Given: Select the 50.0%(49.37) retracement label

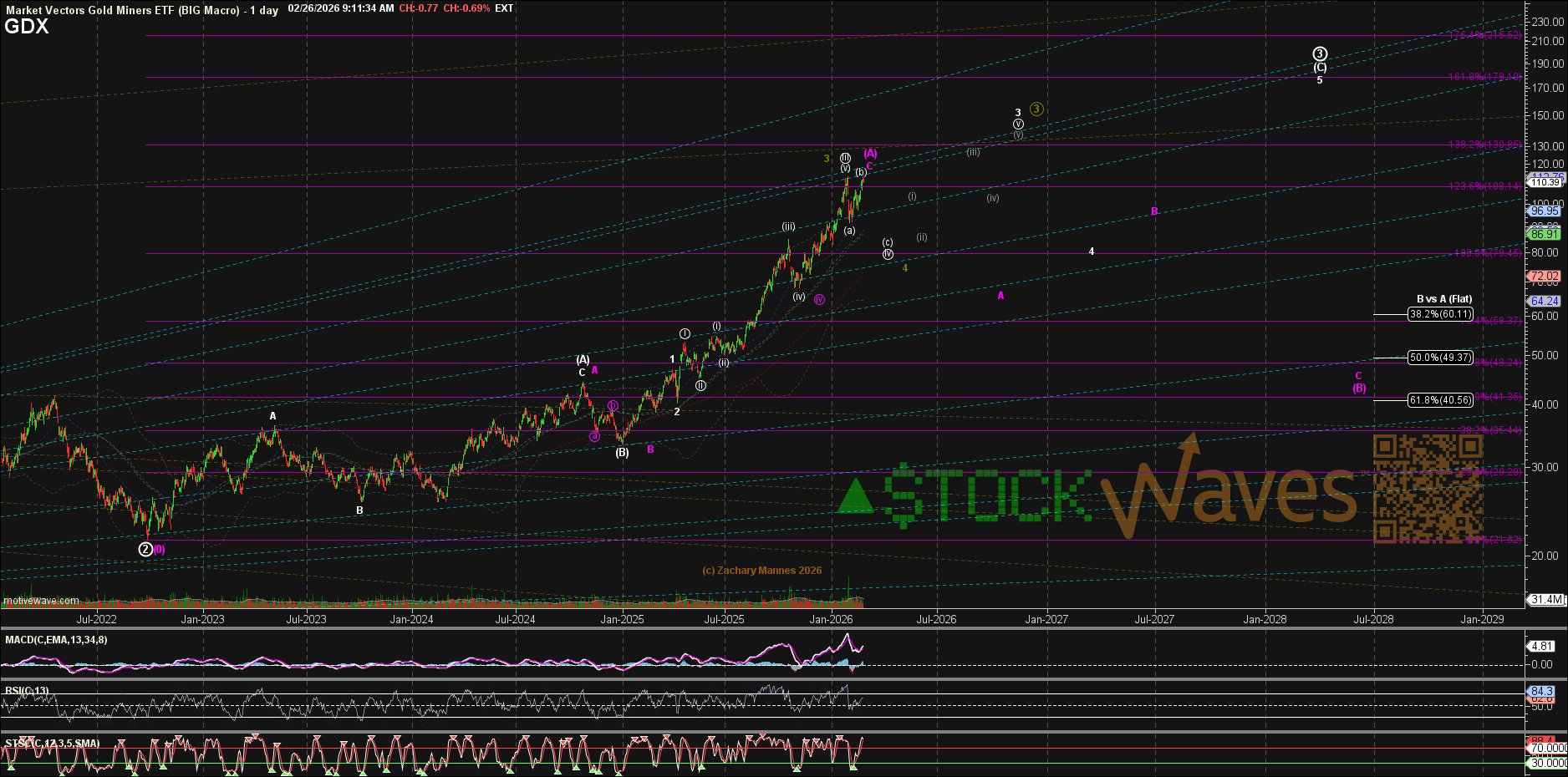Looking at the screenshot, I should [1440, 358].
